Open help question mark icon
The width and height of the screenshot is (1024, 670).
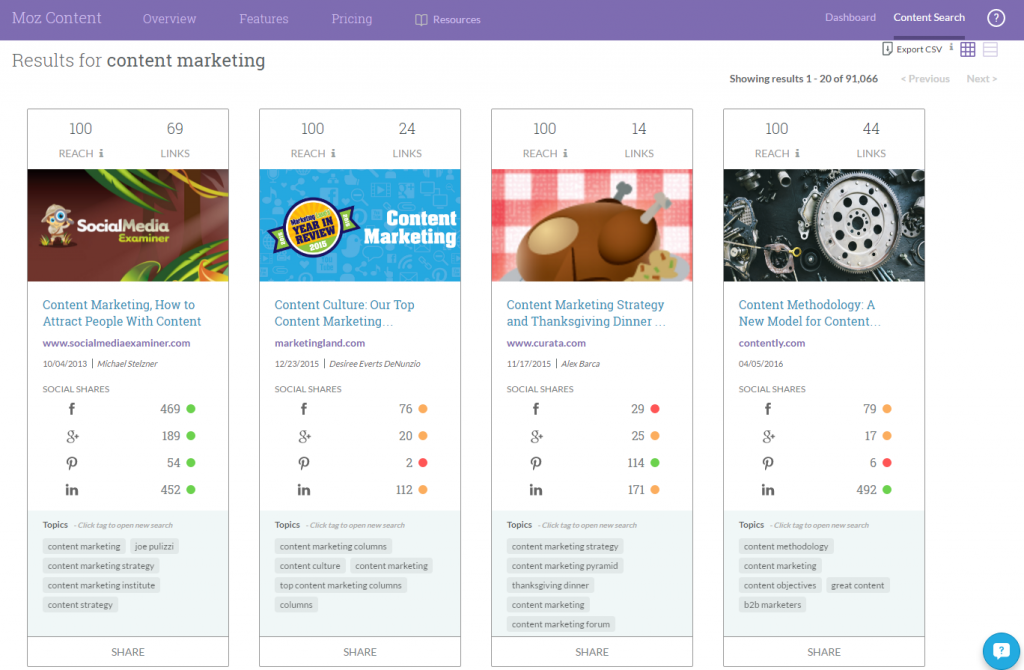tap(995, 18)
